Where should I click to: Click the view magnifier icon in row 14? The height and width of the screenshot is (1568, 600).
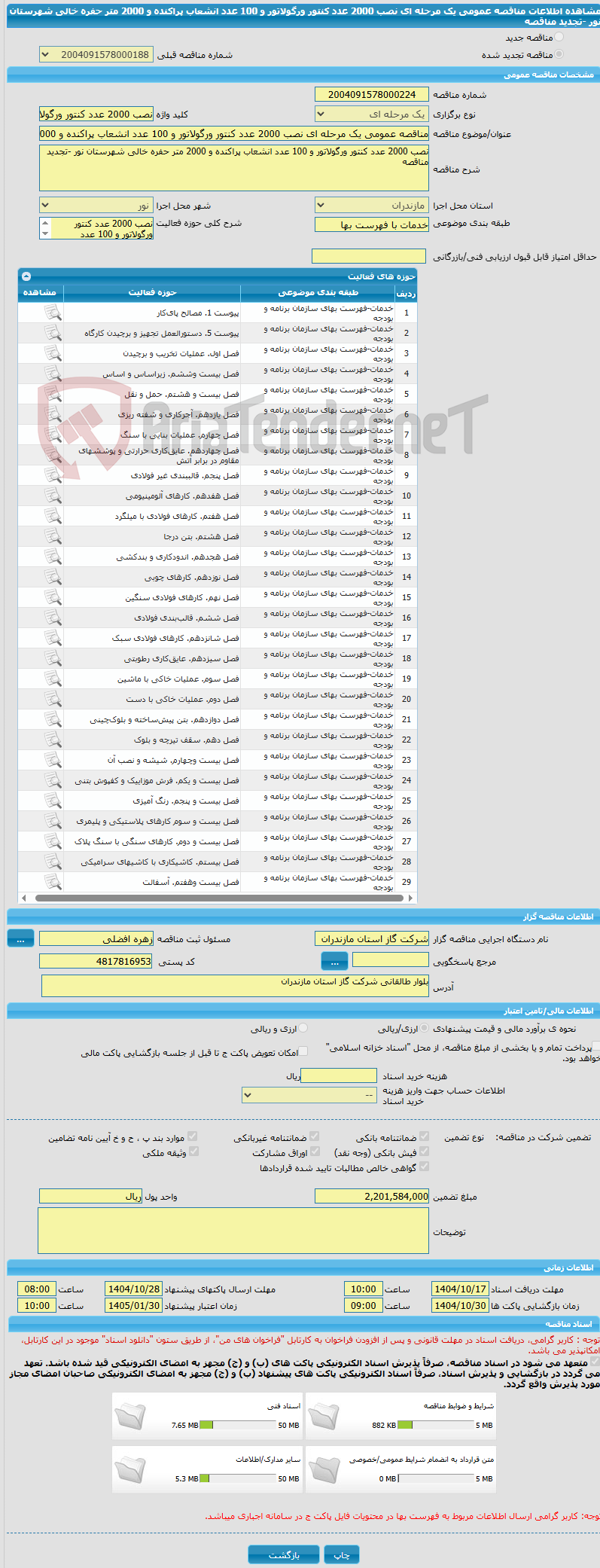point(53,577)
